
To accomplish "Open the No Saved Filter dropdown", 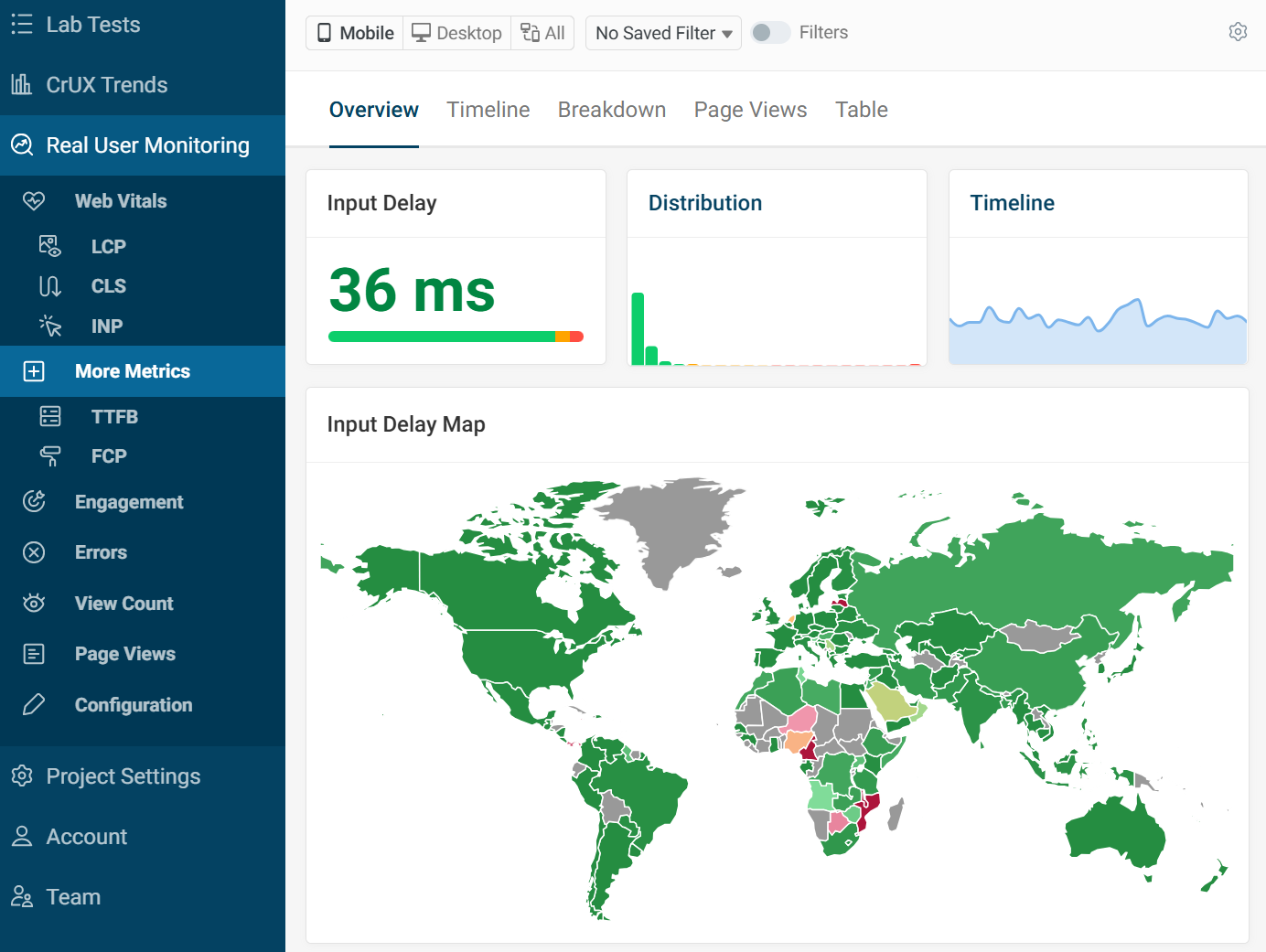I will coord(662,33).
